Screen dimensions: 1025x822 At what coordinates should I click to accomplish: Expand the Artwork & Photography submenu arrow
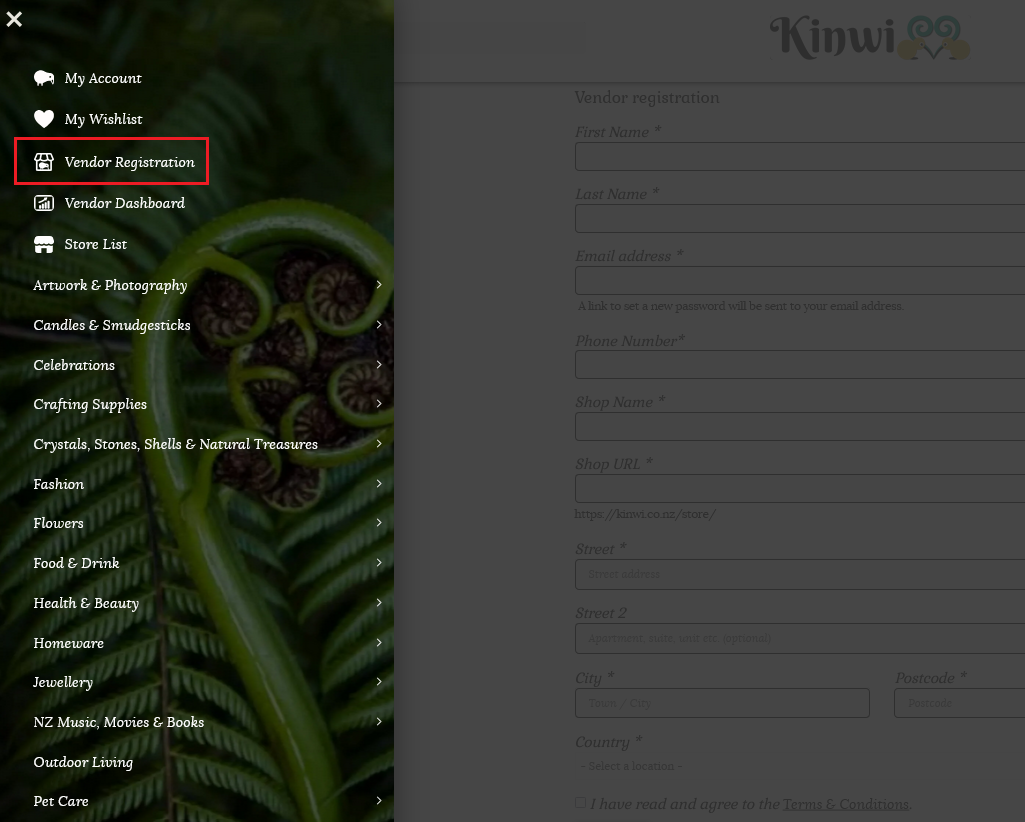click(x=379, y=285)
